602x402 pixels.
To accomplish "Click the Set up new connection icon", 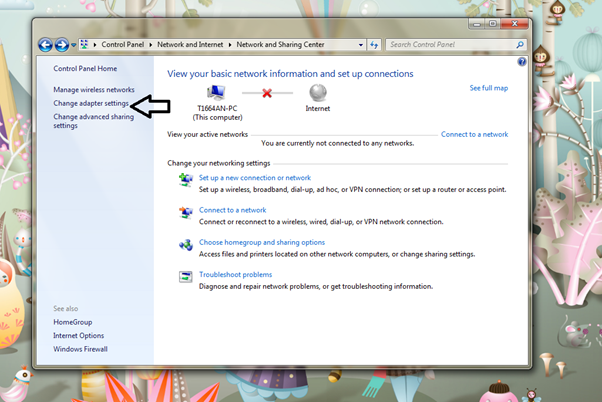I will (x=186, y=180).
